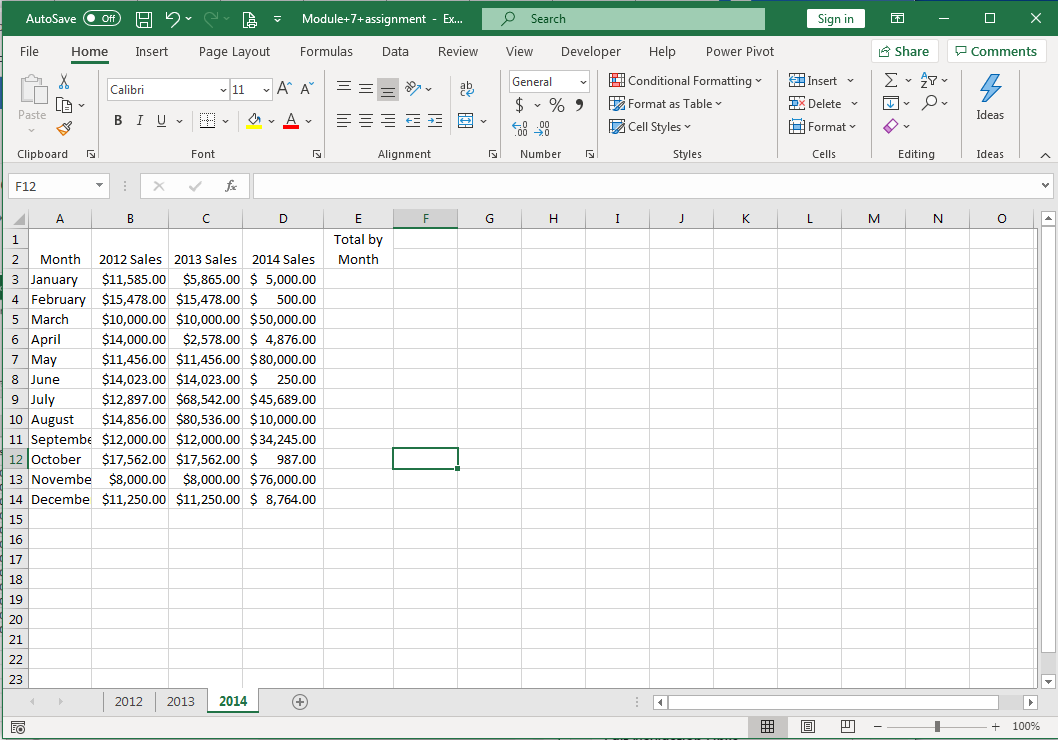Click Decrease Indent icon
The width and height of the screenshot is (1058, 740).
[413, 121]
